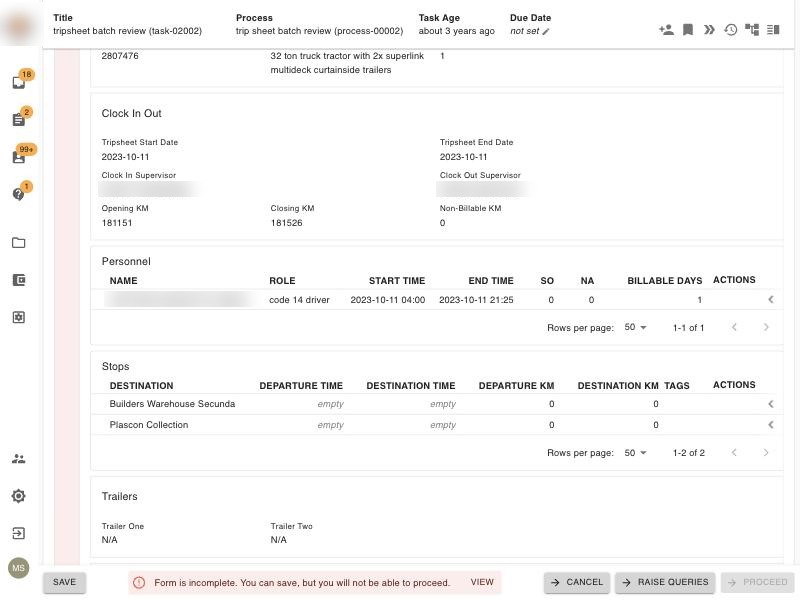
Task: Open the settings gear icon in sidebar
Action: click(x=19, y=496)
